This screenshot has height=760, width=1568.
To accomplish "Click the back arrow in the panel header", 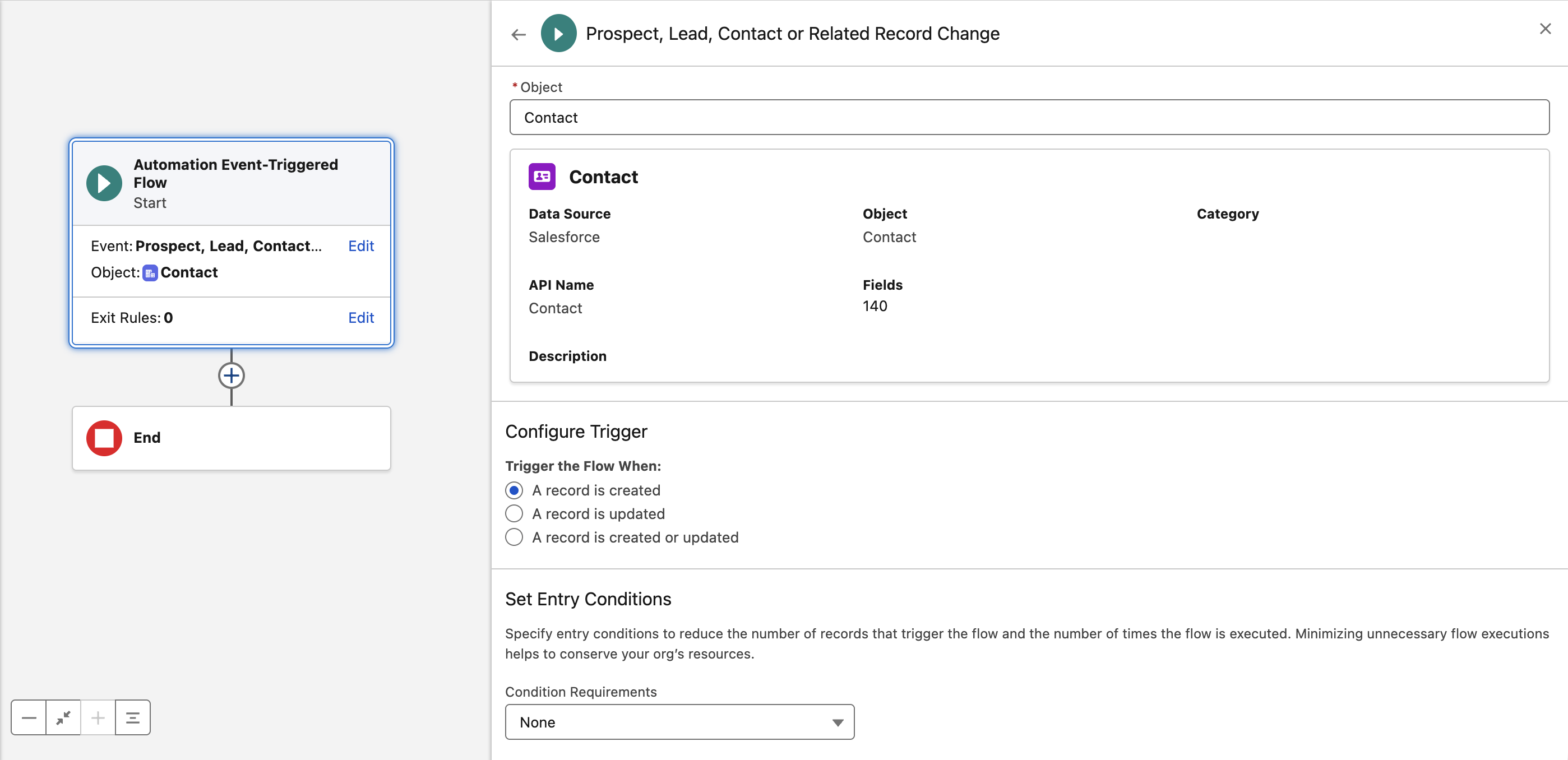I will [x=518, y=34].
